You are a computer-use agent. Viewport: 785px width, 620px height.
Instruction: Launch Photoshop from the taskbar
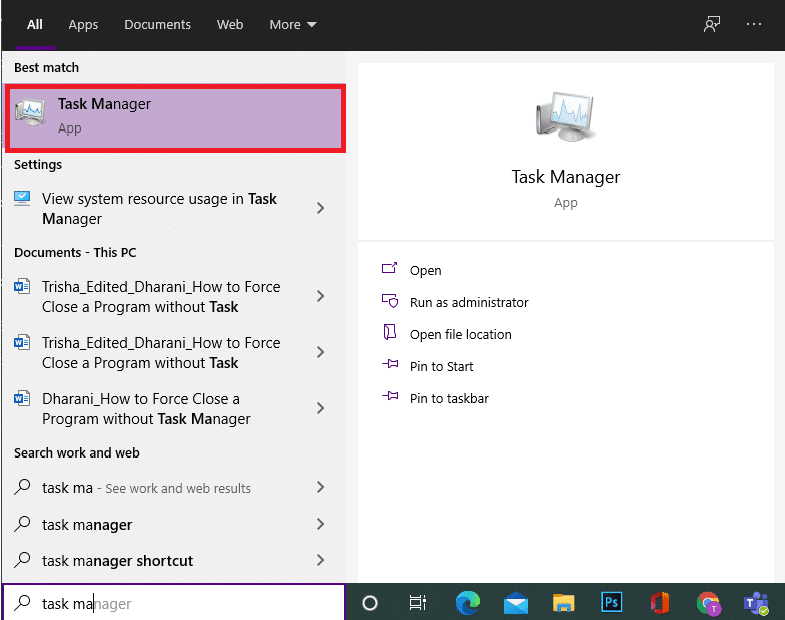(x=612, y=603)
